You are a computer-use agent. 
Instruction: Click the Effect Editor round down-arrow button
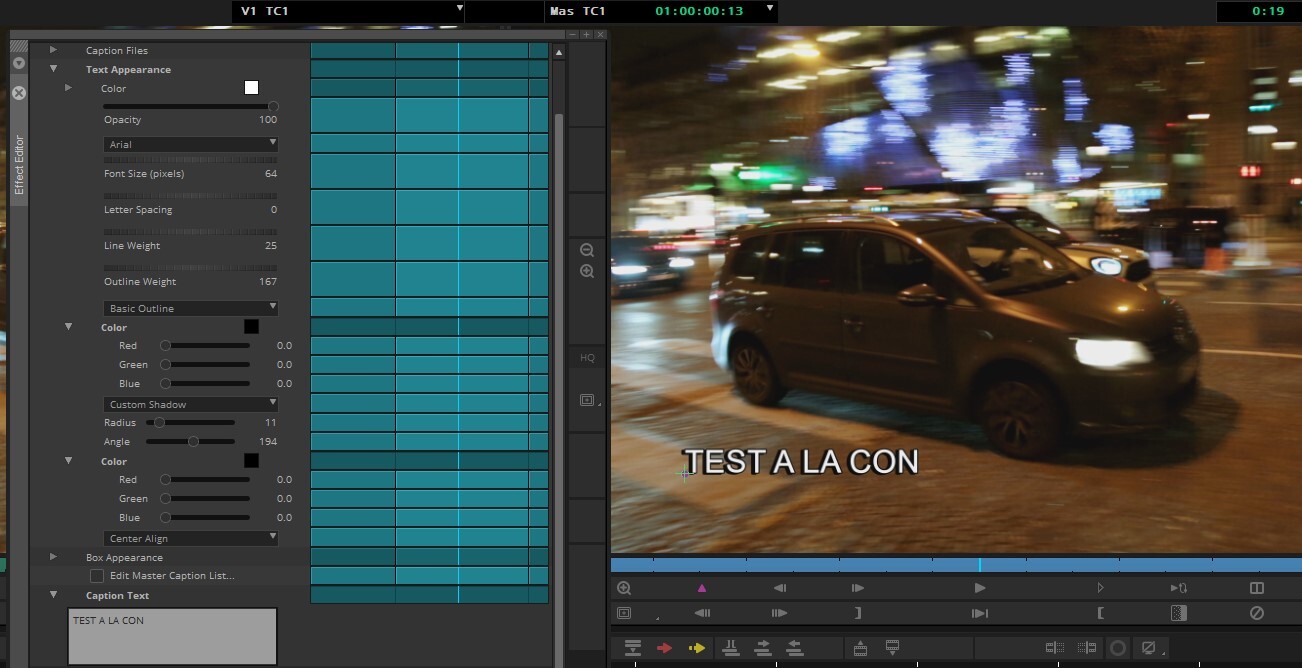(x=18, y=63)
